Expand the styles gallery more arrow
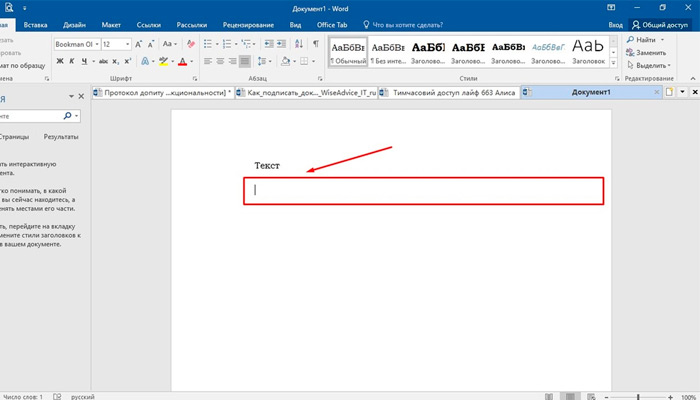The image size is (700, 400). pos(614,63)
